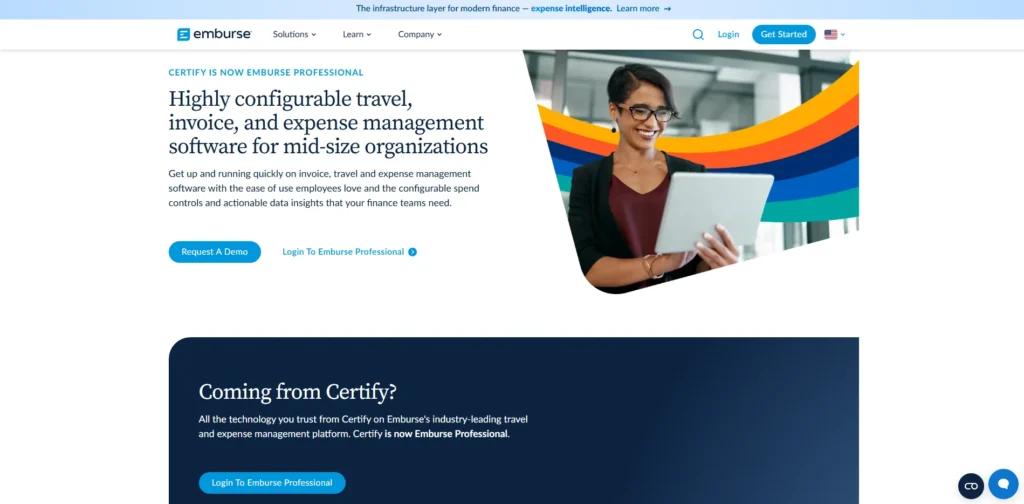Click the Emburse logo in the header
Image resolution: width=1024 pixels, height=504 pixels.
pos(214,35)
